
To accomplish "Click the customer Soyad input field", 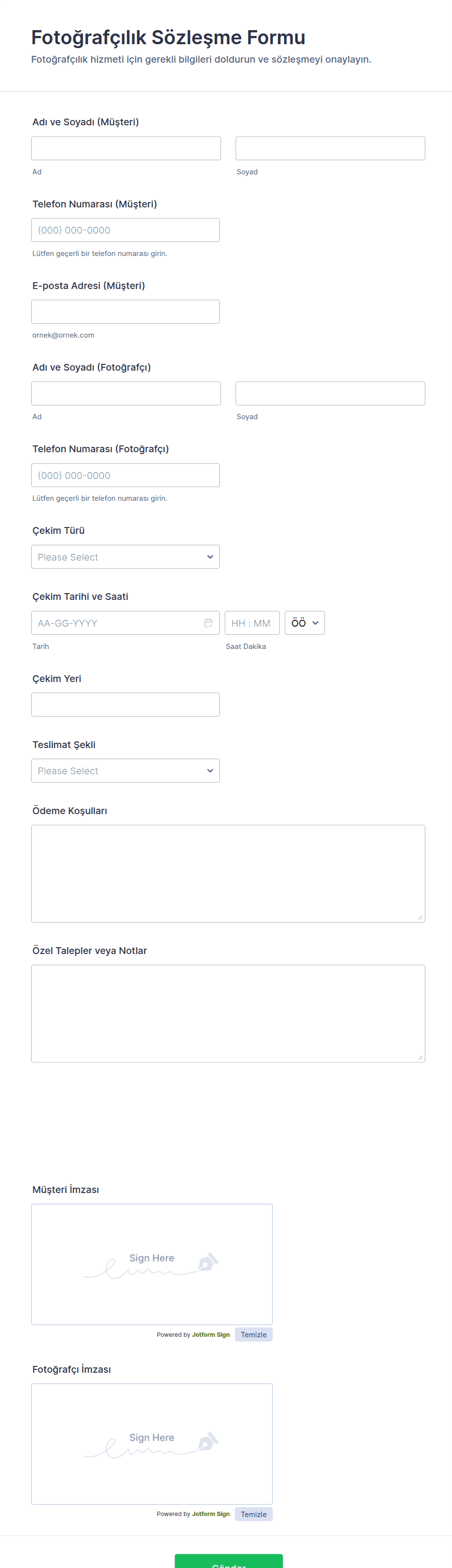I will [330, 149].
